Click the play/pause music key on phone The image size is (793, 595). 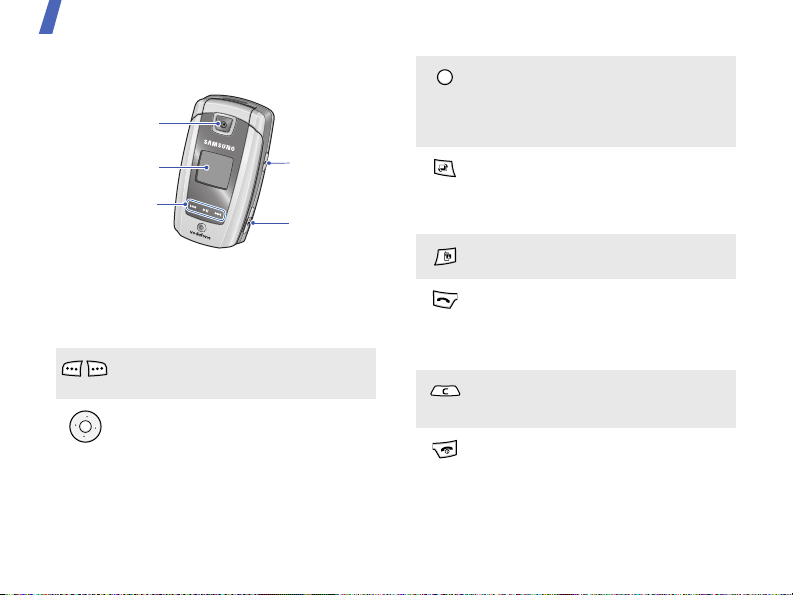tap(205, 210)
